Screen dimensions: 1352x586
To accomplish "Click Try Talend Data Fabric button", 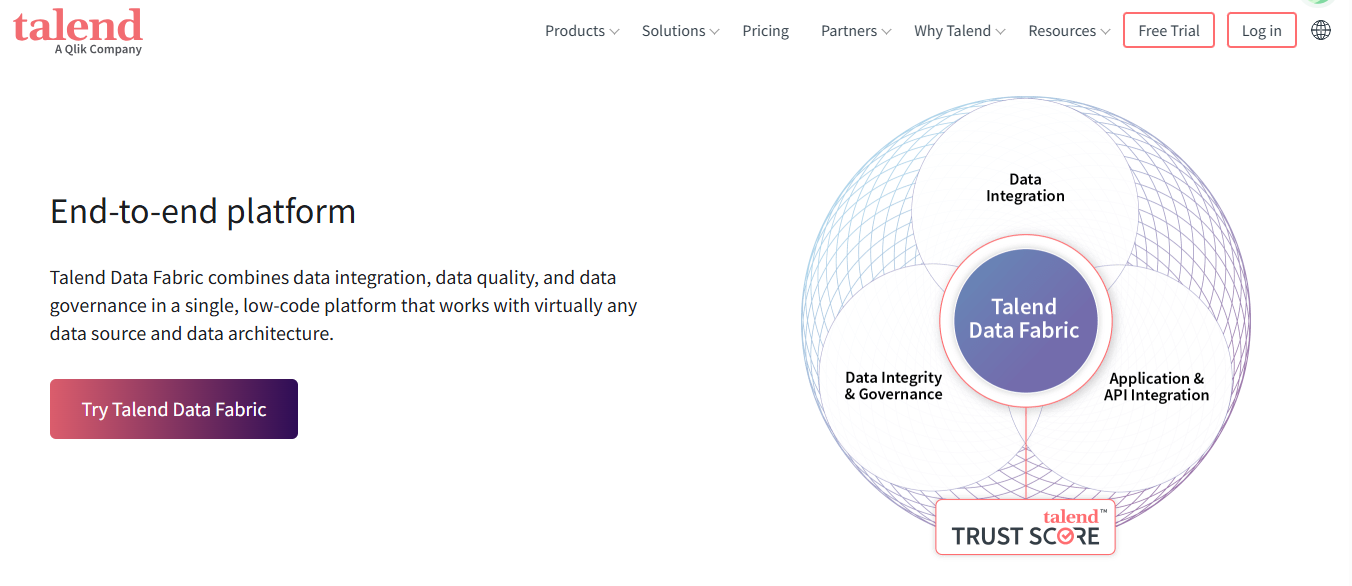I will (x=174, y=409).
